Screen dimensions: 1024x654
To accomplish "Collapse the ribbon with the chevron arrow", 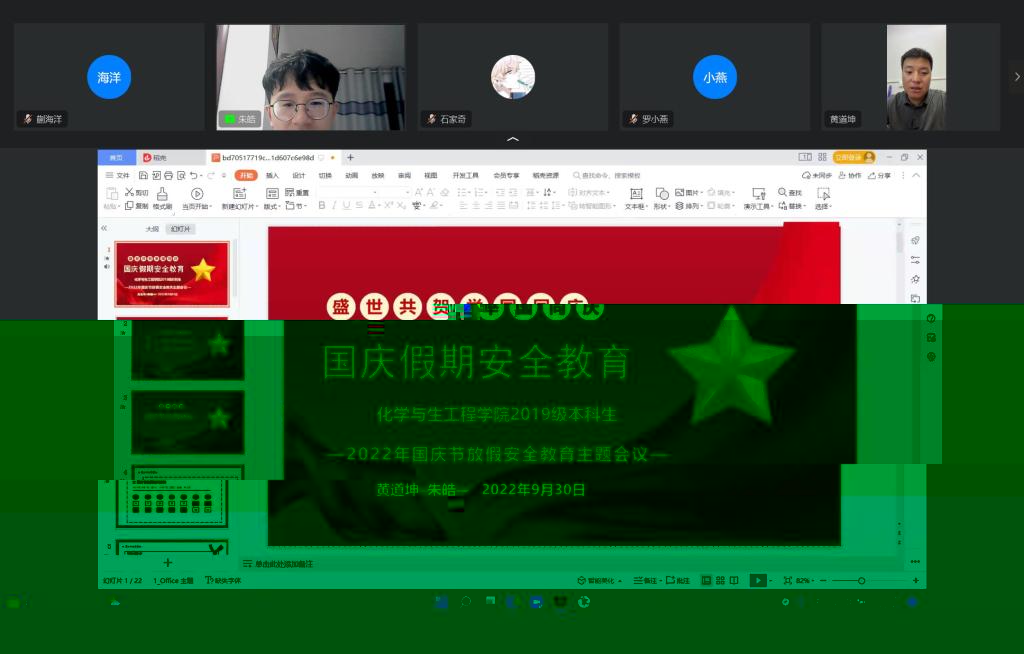I will tap(916, 175).
